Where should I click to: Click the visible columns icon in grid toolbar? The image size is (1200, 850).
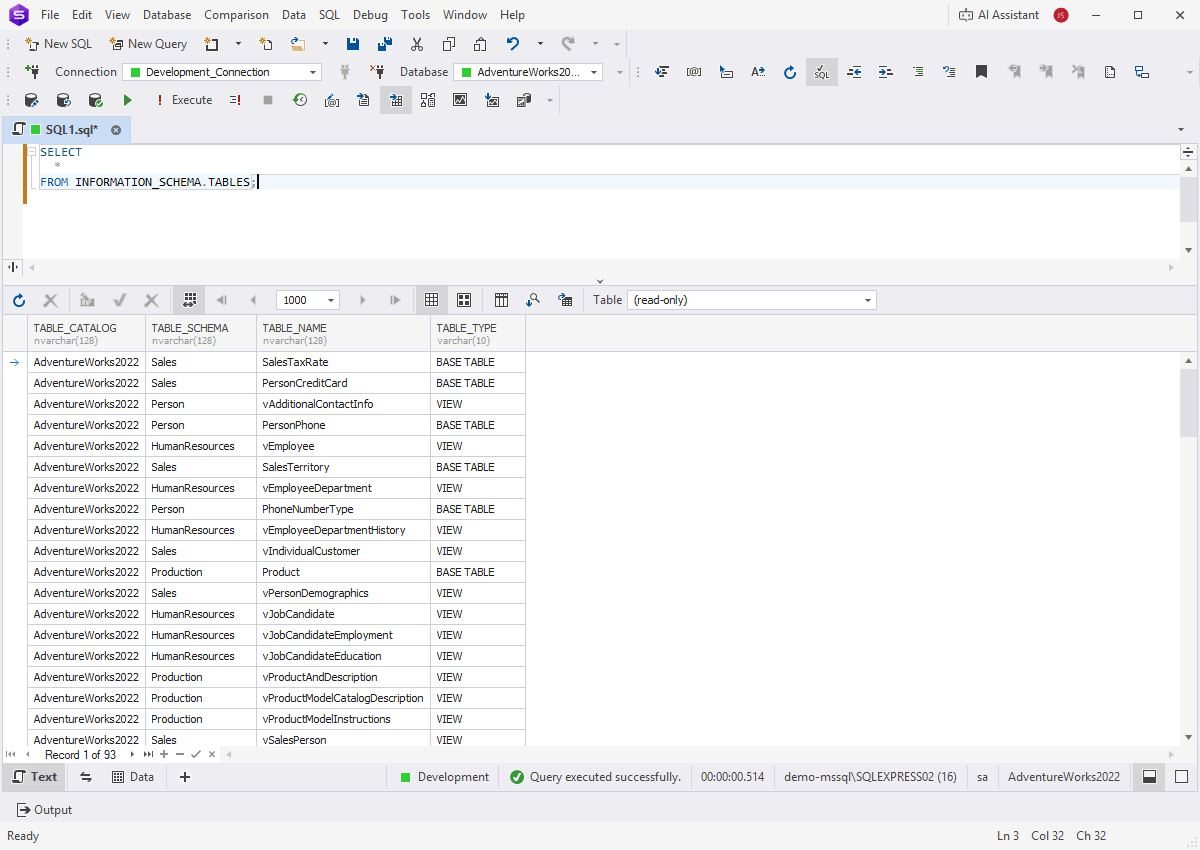[x=502, y=300]
